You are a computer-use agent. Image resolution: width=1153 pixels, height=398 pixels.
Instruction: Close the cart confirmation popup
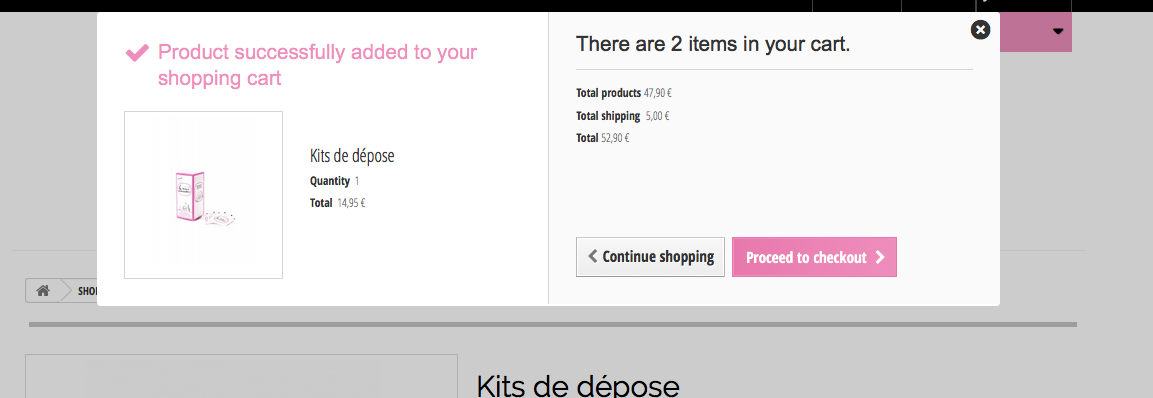pyautogui.click(x=980, y=29)
